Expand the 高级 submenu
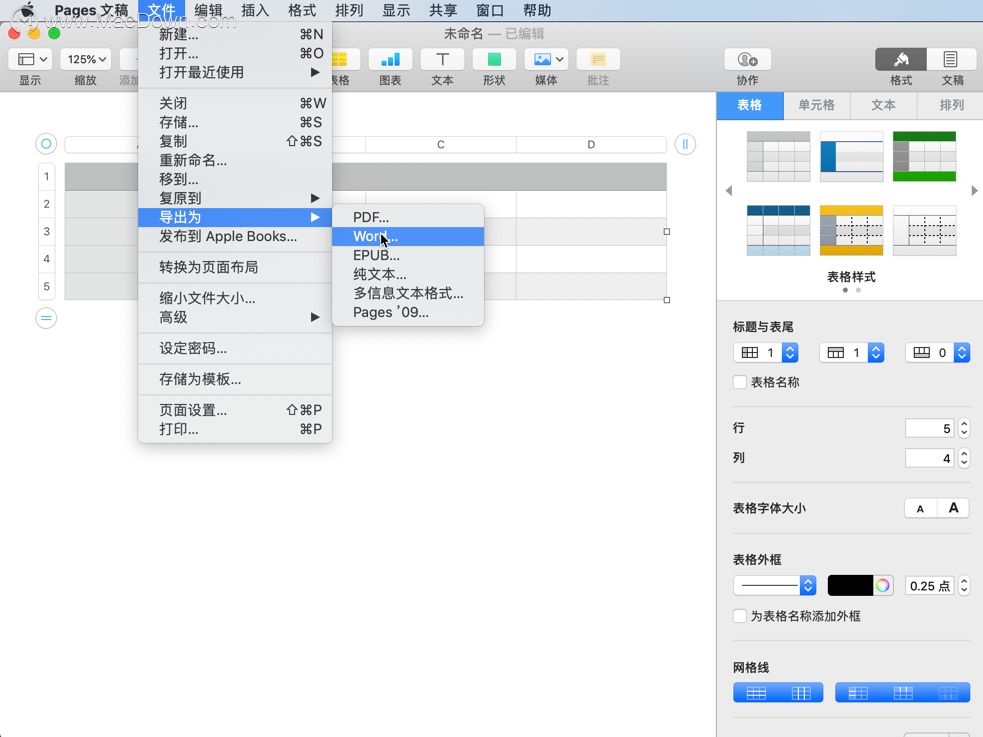983x737 pixels. point(235,317)
